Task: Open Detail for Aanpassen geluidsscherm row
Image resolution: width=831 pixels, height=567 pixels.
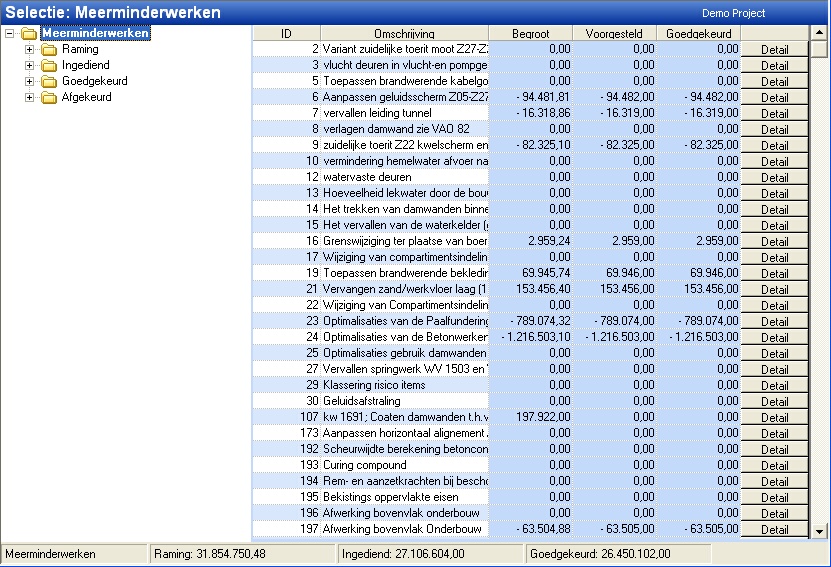Action: 774,98
